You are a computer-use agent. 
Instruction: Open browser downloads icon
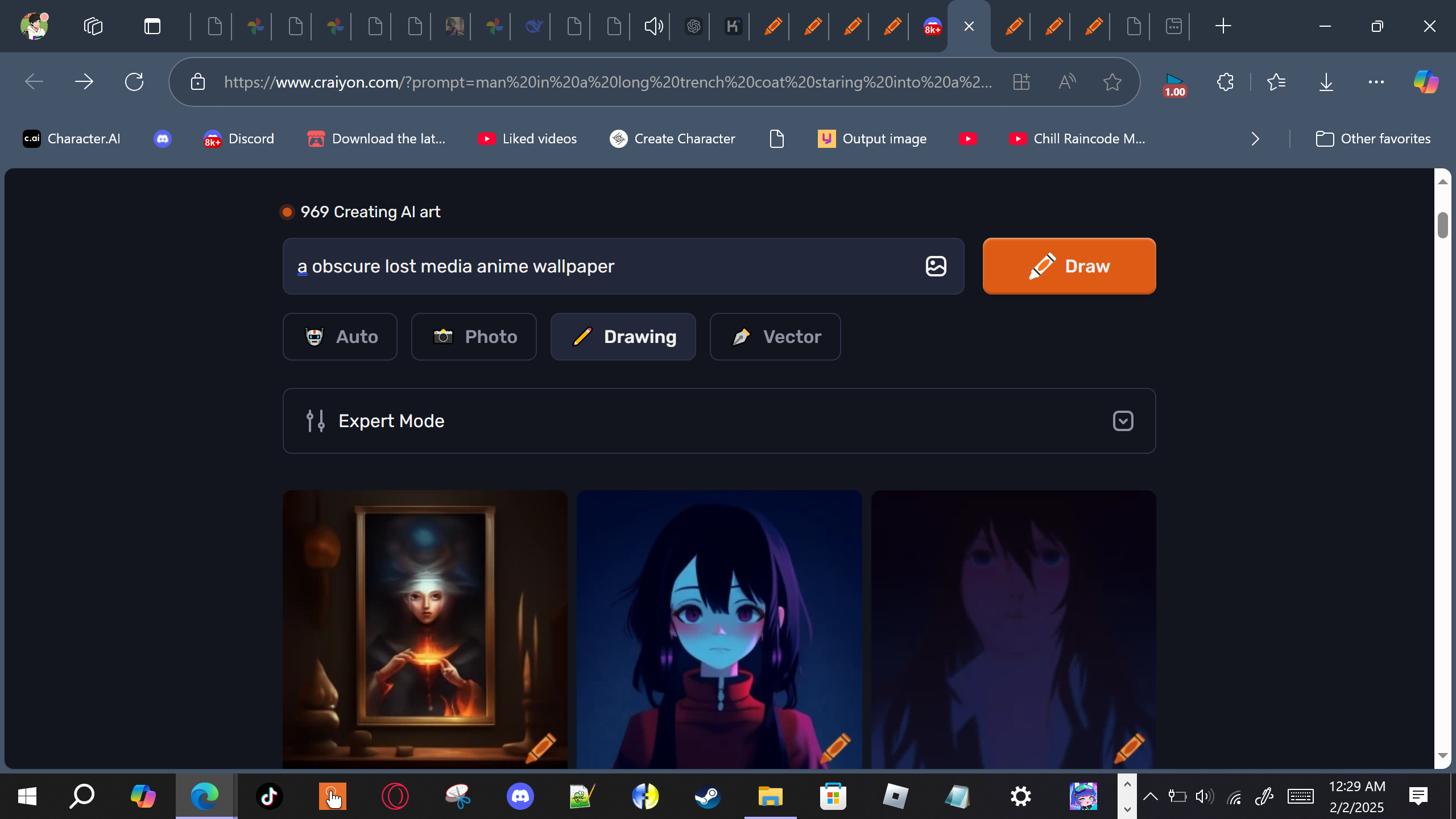[x=1326, y=82]
